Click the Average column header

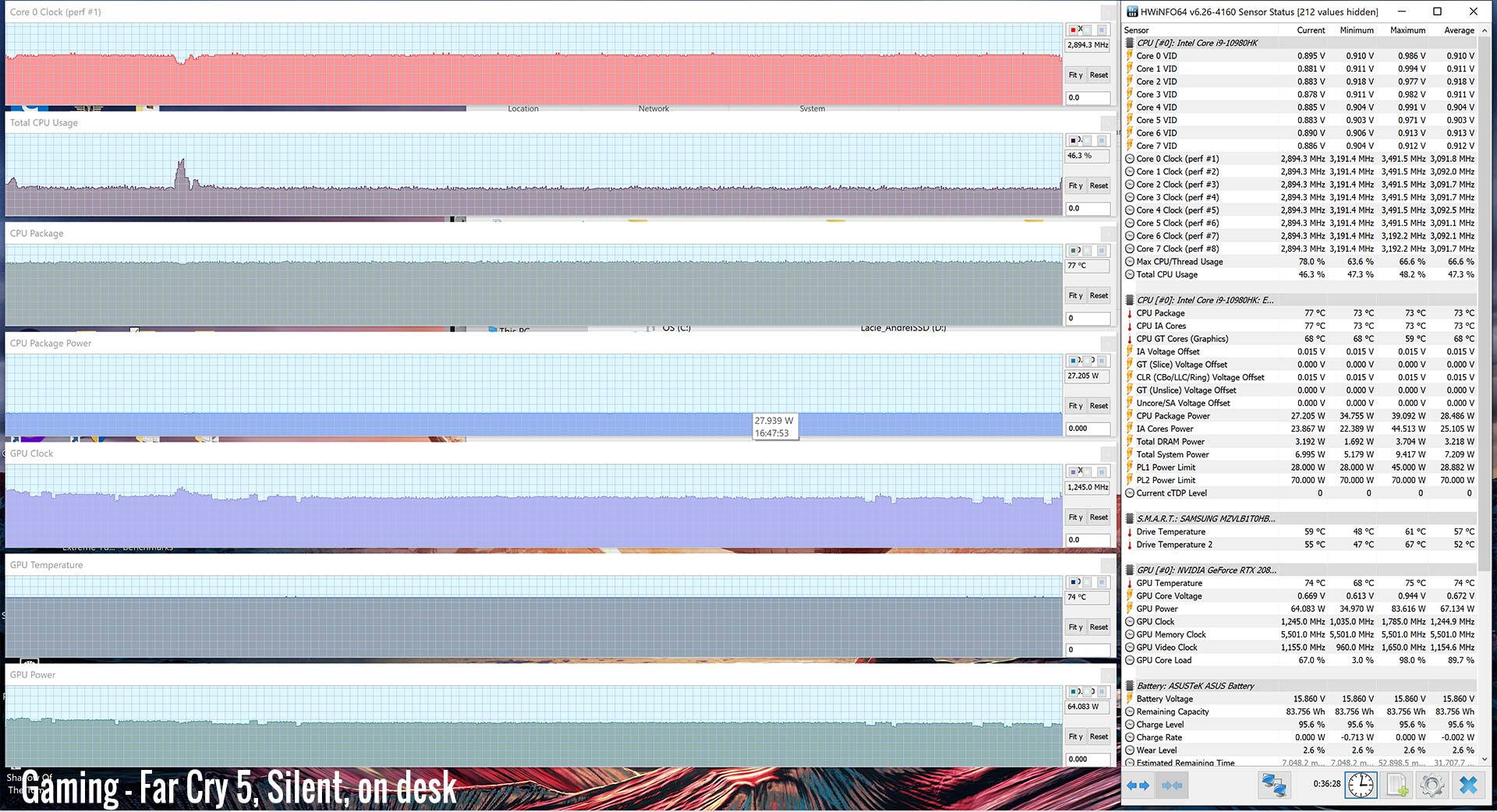click(1458, 30)
